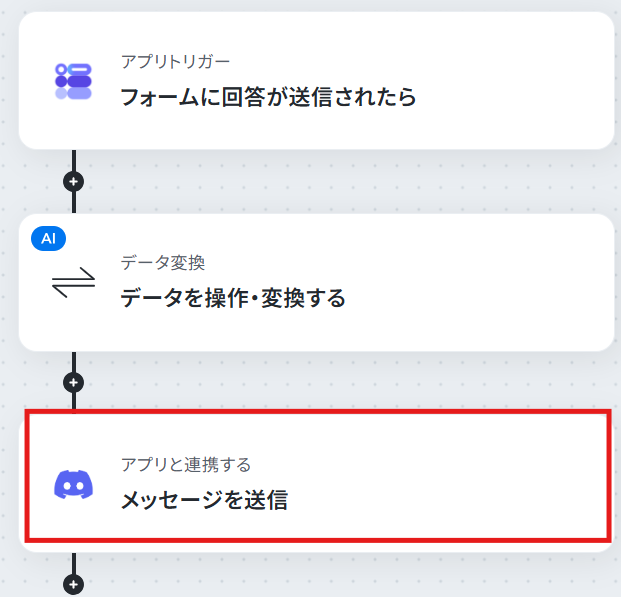
Task: Open the データを操作・変換する step title
Action: 233,298
